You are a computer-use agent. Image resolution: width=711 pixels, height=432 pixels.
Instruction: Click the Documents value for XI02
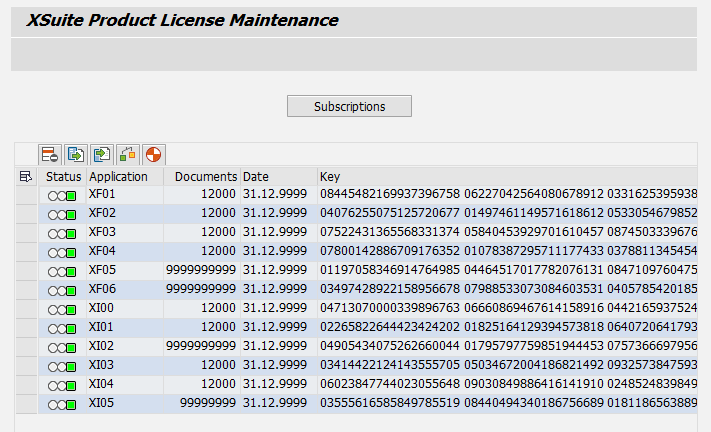201,347
